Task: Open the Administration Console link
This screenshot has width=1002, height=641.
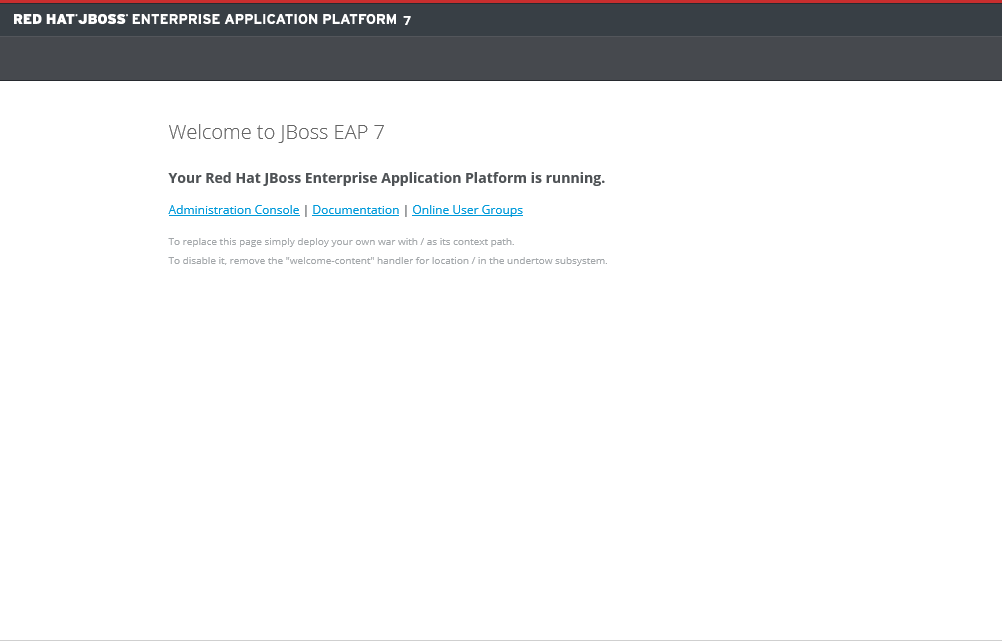Action: tap(234, 210)
